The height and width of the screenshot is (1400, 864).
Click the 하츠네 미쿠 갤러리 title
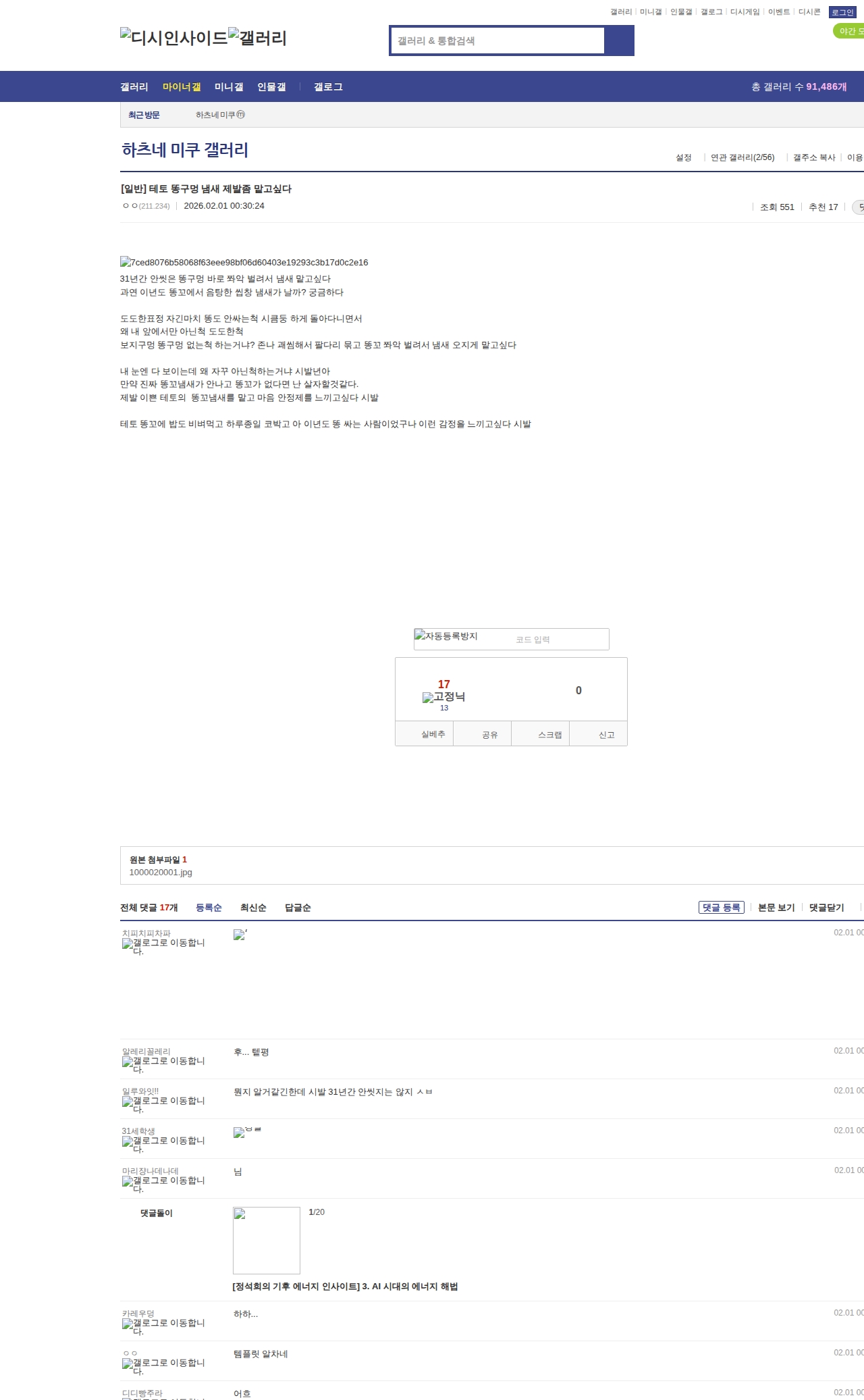(185, 149)
